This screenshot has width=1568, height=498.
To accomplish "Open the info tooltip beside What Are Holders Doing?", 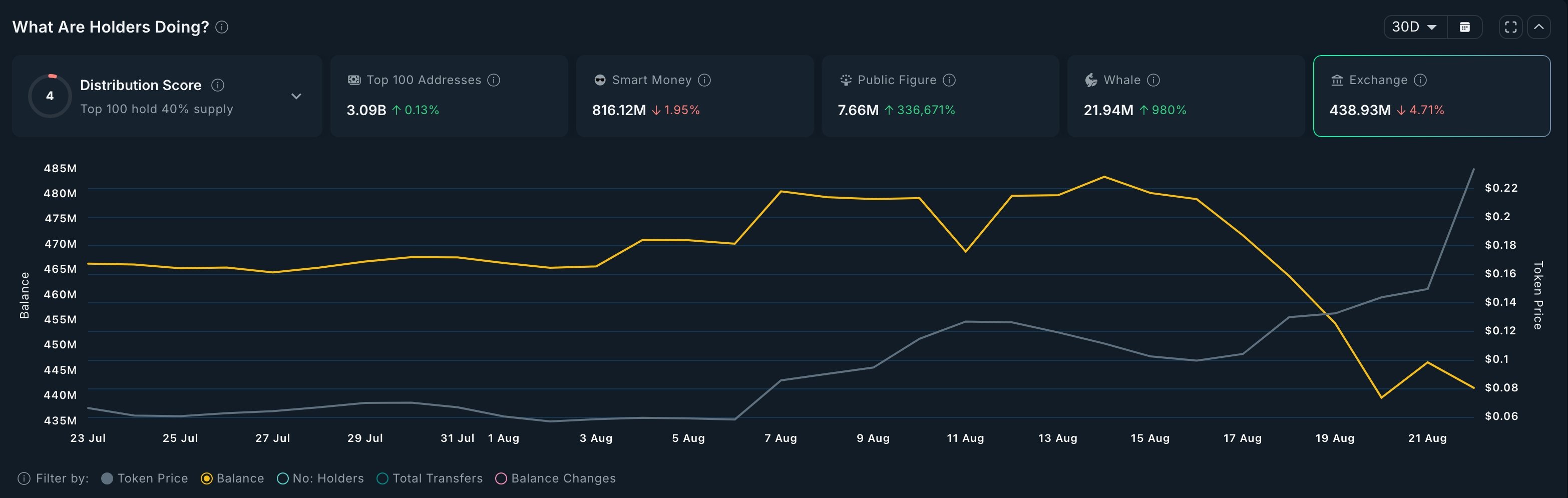I will pos(223,28).
